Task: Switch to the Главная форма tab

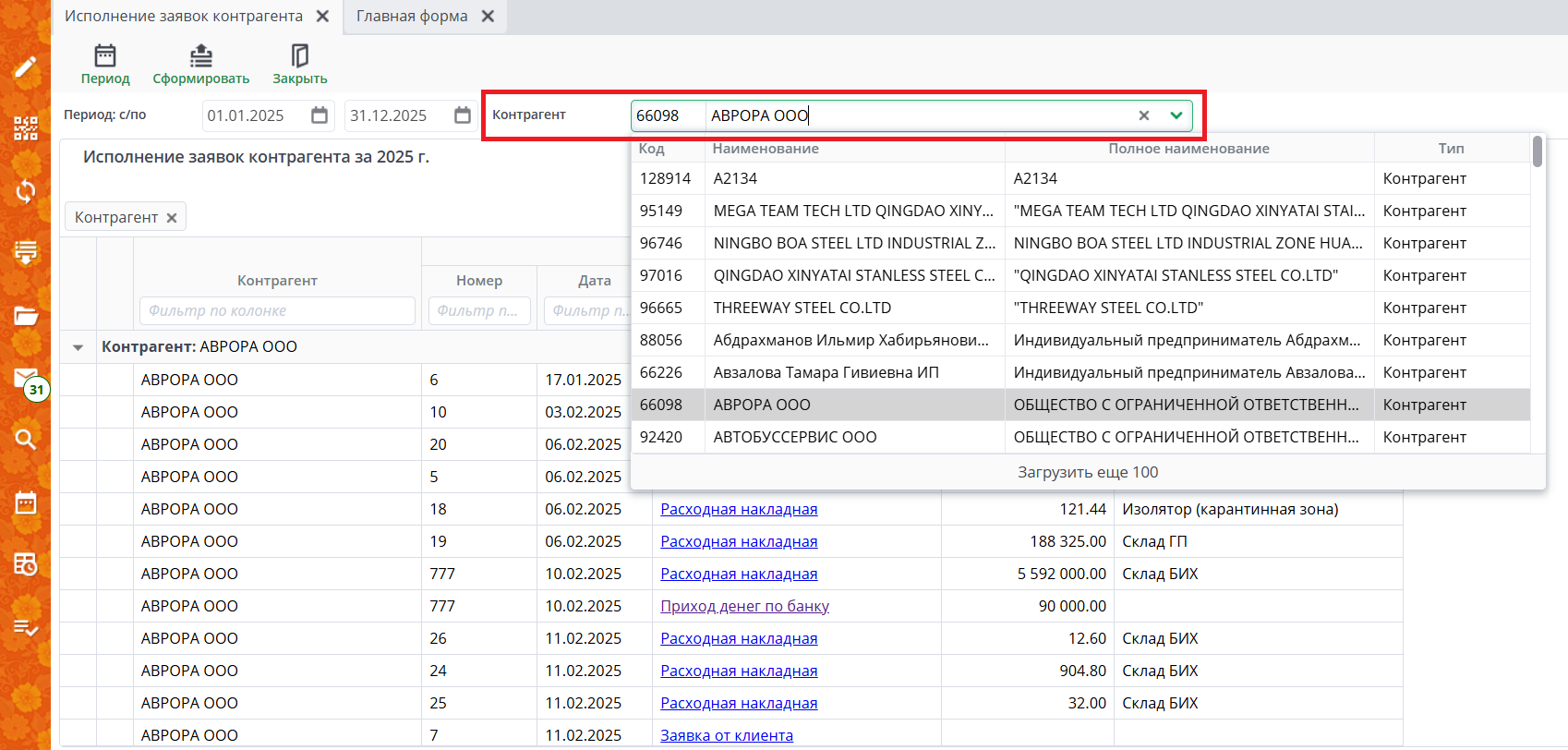Action: coord(412,17)
